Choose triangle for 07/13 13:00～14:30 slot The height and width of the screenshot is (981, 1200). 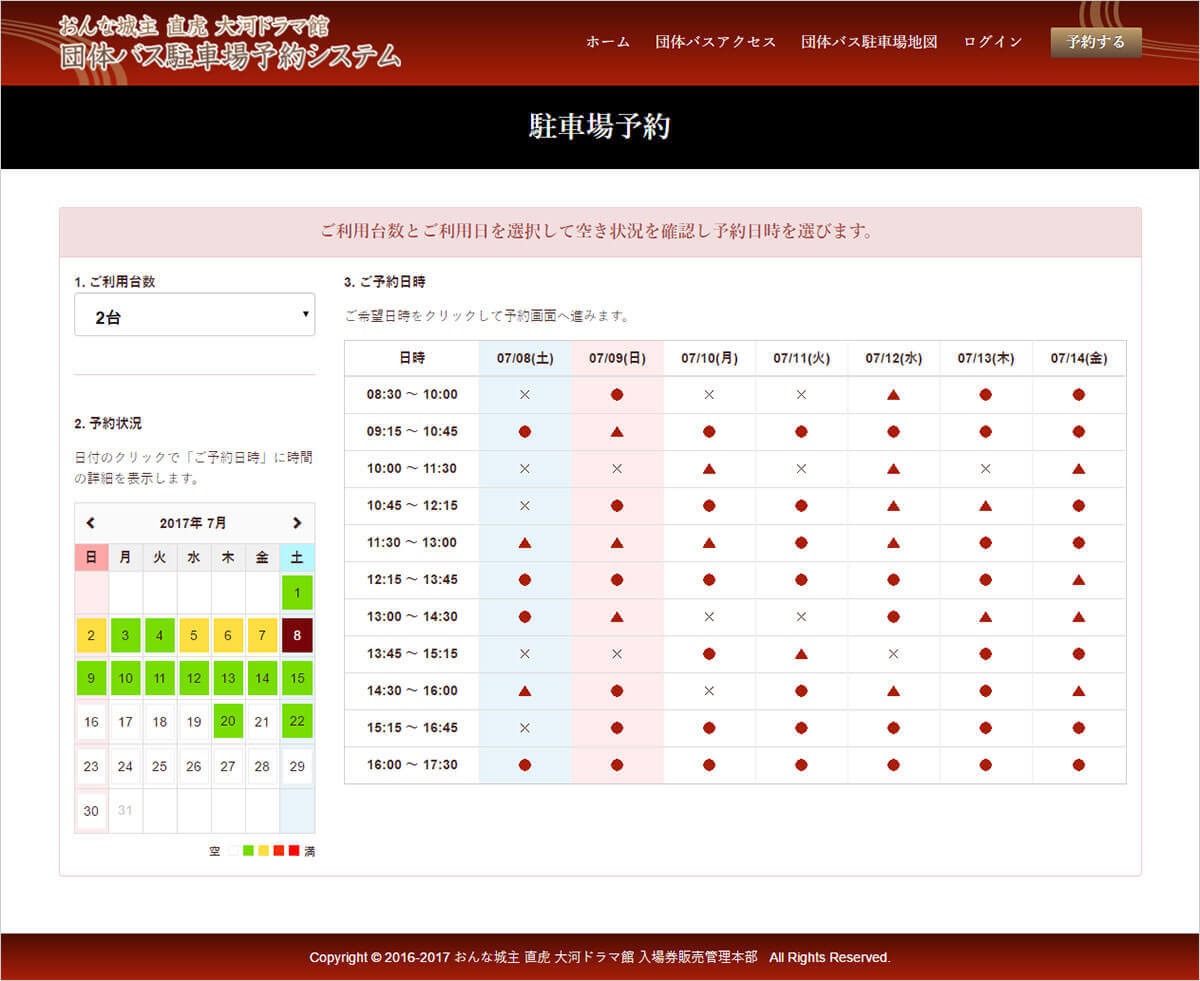[x=986, y=617]
